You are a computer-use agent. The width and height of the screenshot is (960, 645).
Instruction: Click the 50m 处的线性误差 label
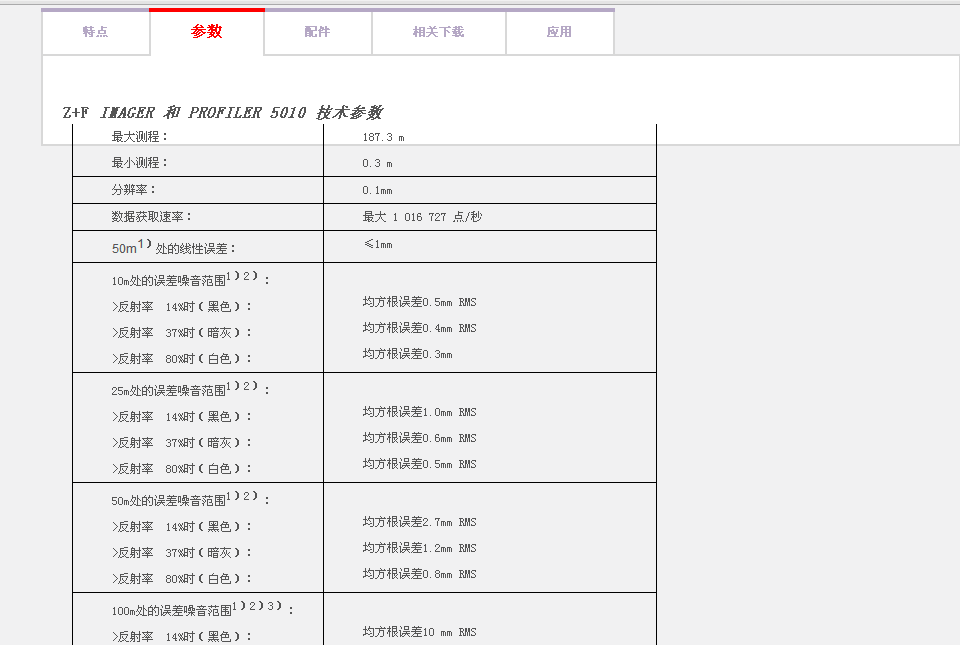point(174,247)
